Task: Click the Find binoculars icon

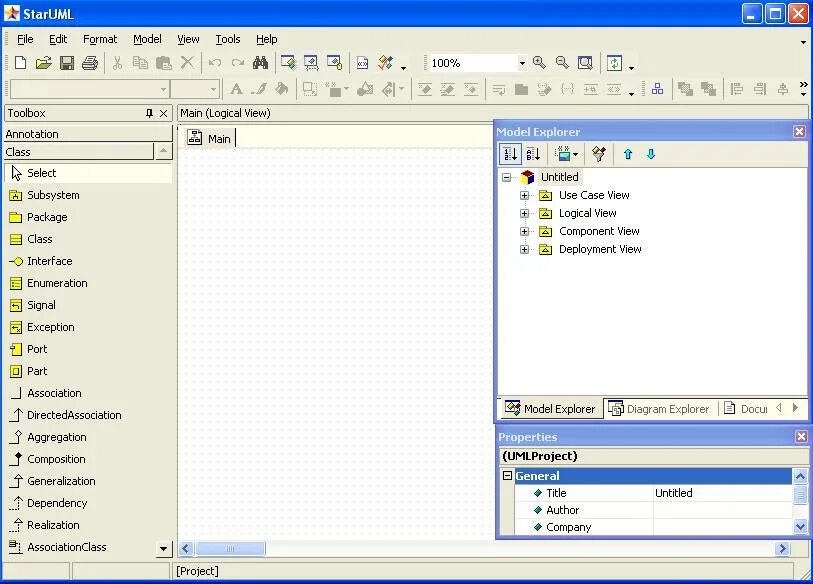Action: (260, 63)
